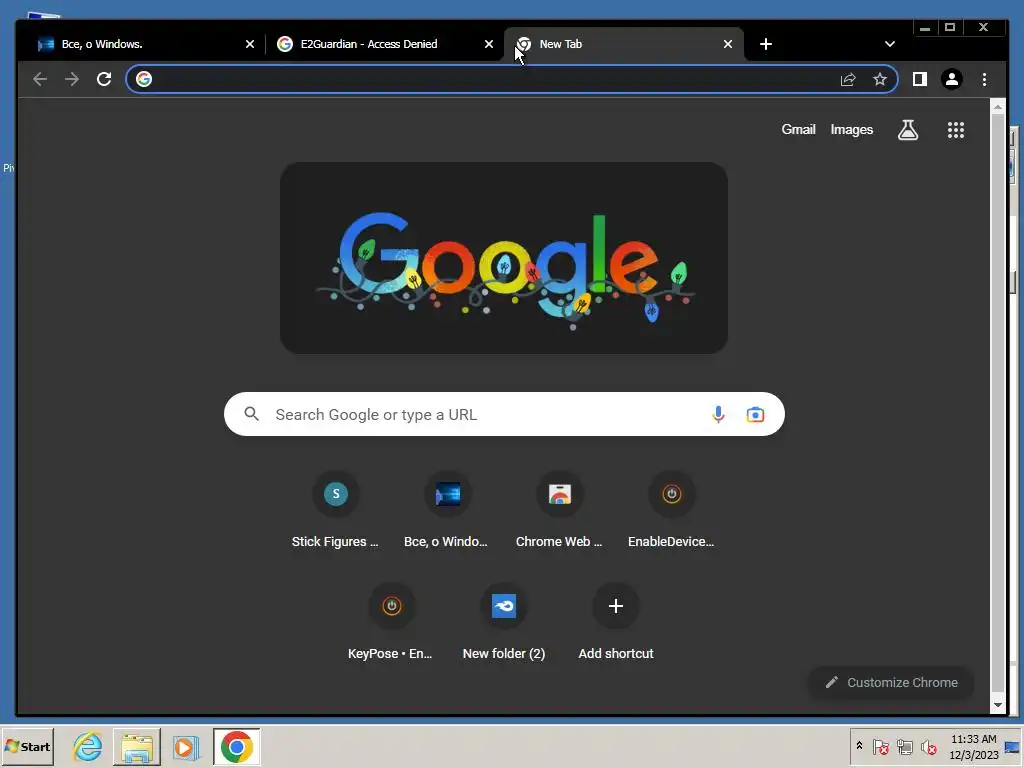Select the New Tab tab

click(x=624, y=44)
